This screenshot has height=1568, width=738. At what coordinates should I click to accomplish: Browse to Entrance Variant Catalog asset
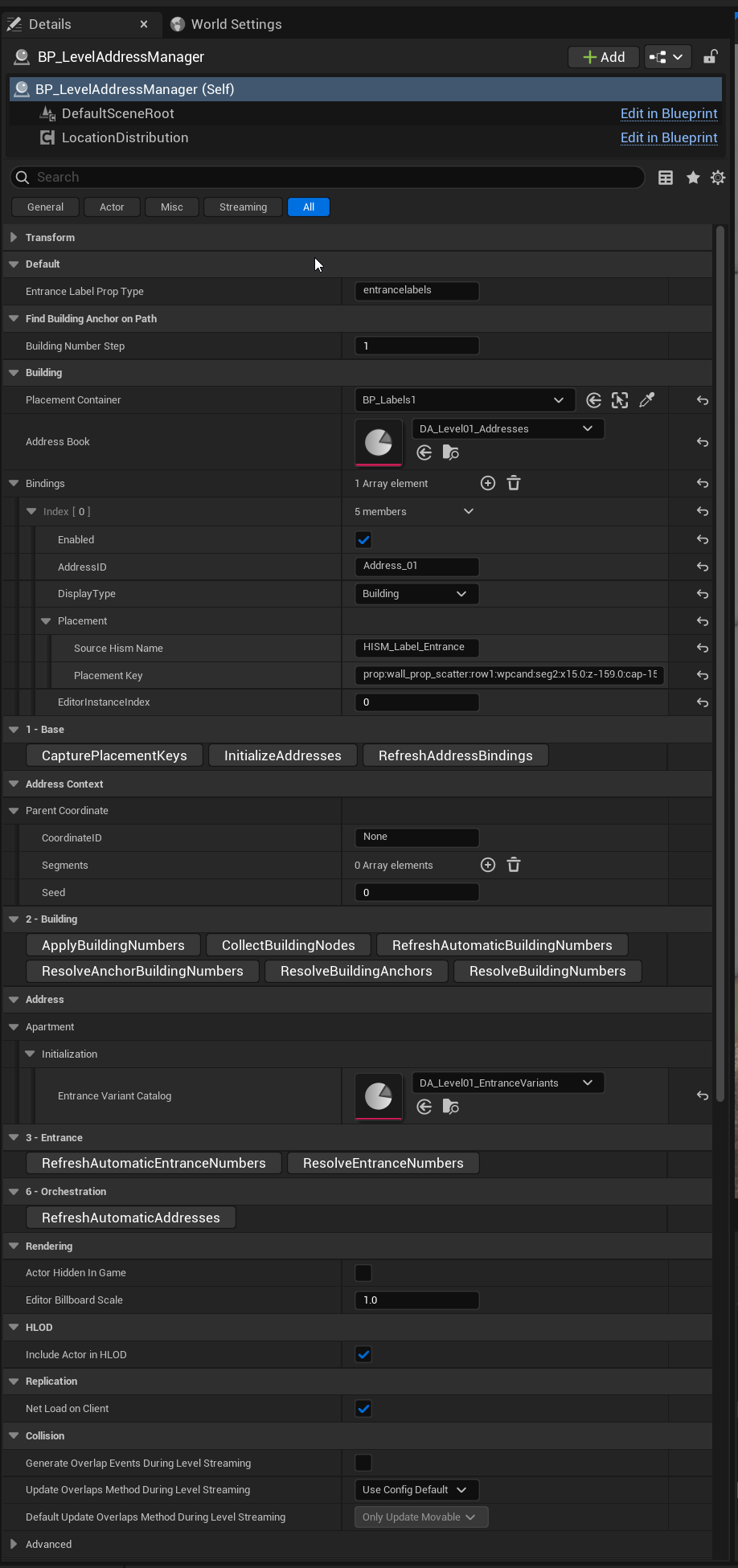pyautogui.click(x=451, y=1107)
